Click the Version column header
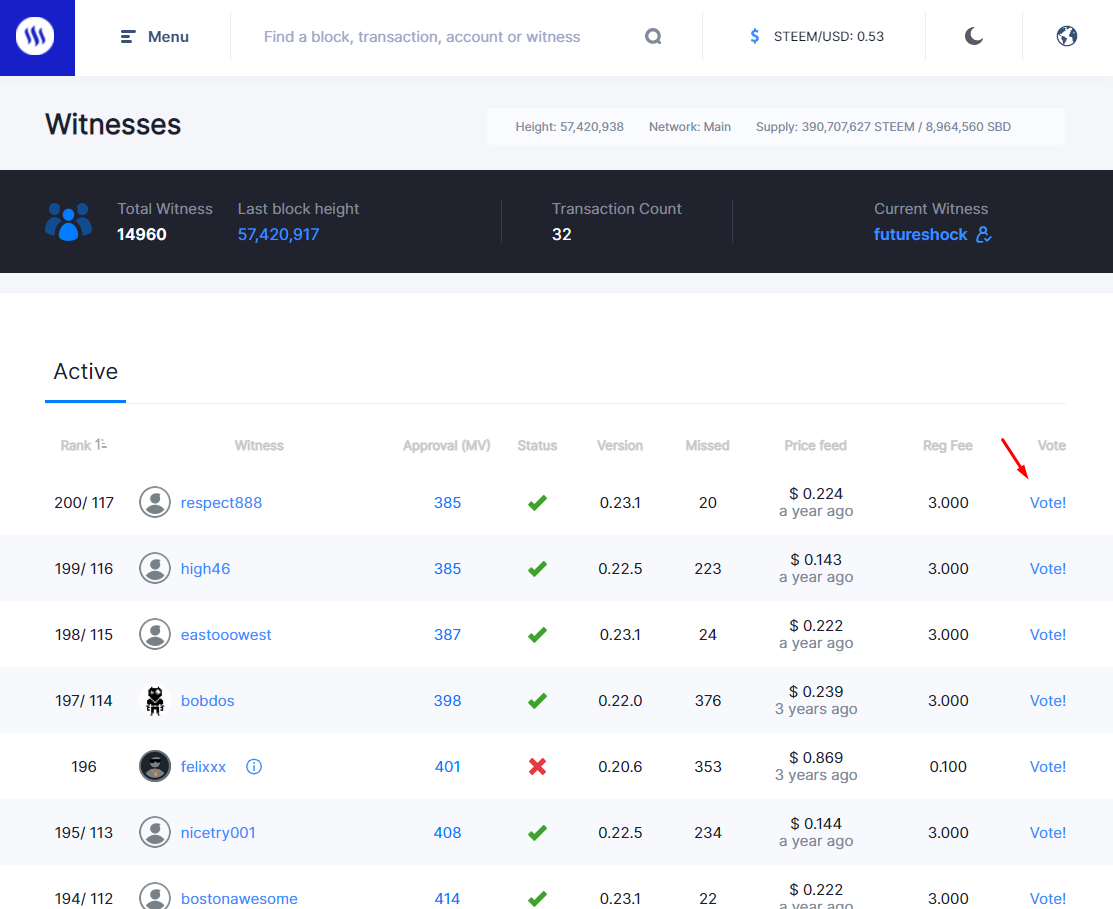 pyautogui.click(x=620, y=446)
